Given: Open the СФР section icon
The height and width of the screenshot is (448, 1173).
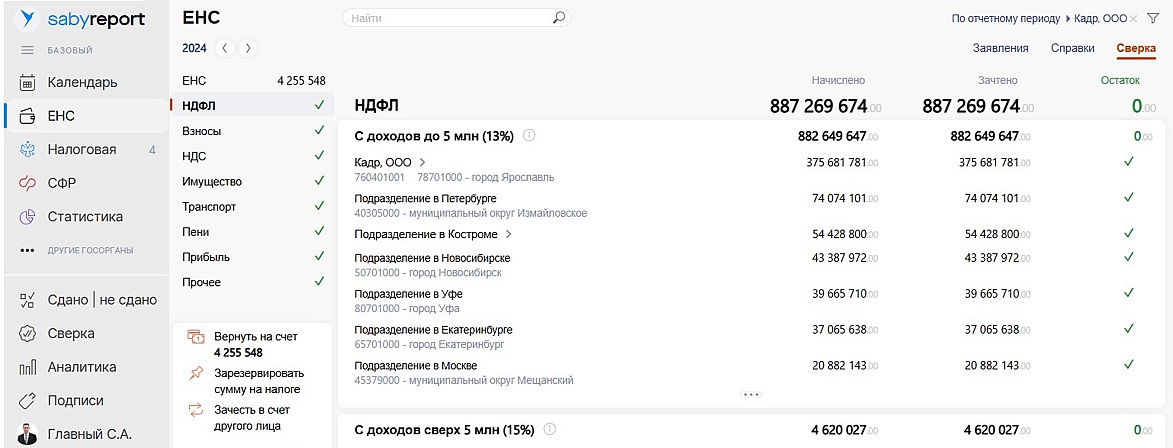Looking at the screenshot, I should (28, 183).
